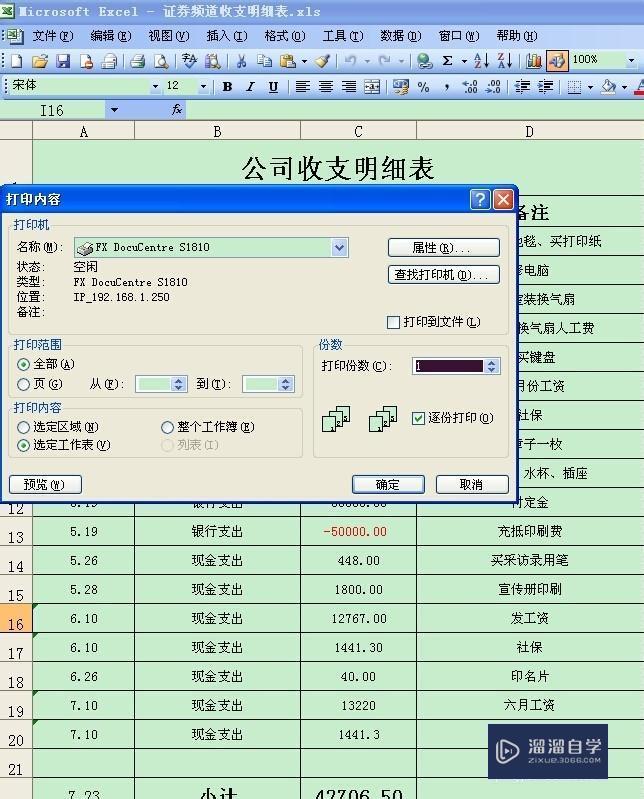Image resolution: width=644 pixels, height=799 pixels.
Task: Open the zoom percentage dropdown
Action: [631, 60]
